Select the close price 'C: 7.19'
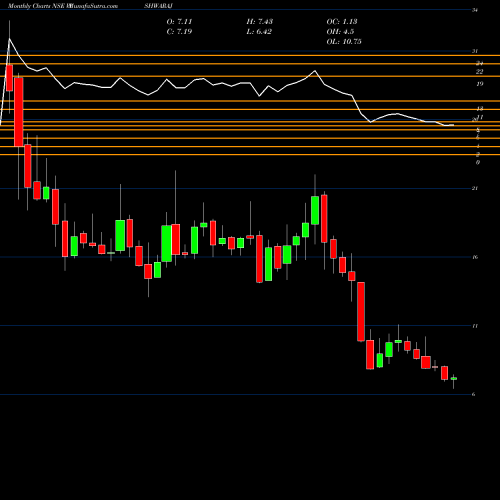Image resolution: width=500 pixels, height=500 pixels. pos(179,32)
